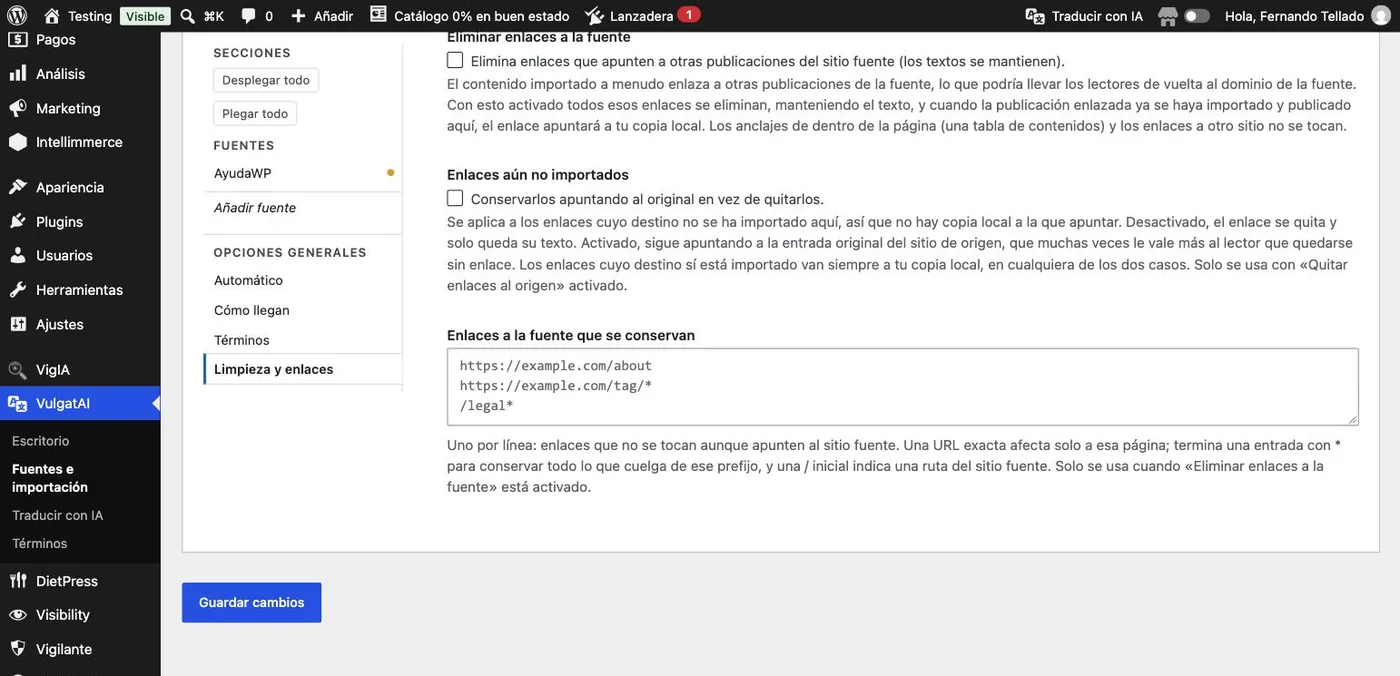Screen dimensions: 1400x676
Task: Click the Ajustes sliders icon
Action: pyautogui.click(x=17, y=324)
